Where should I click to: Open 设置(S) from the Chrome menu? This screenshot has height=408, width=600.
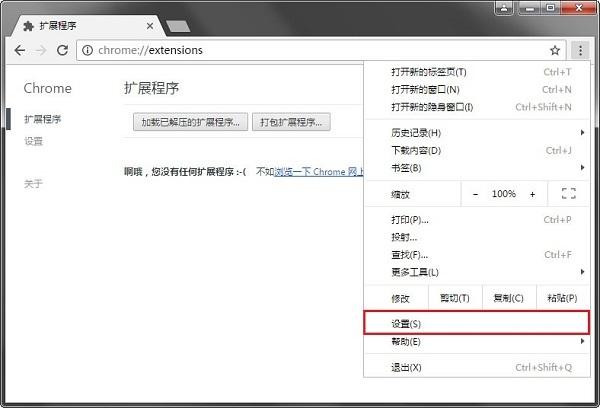point(476,324)
